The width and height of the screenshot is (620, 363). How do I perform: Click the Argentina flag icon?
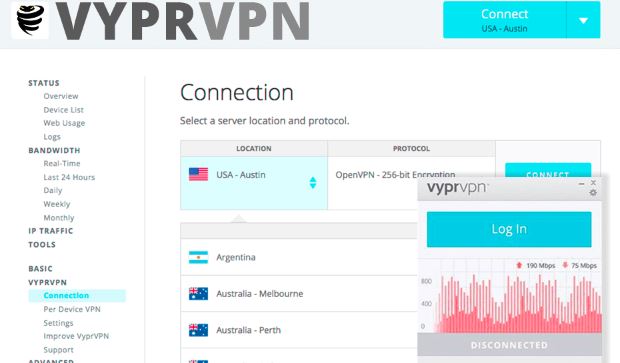click(x=198, y=257)
